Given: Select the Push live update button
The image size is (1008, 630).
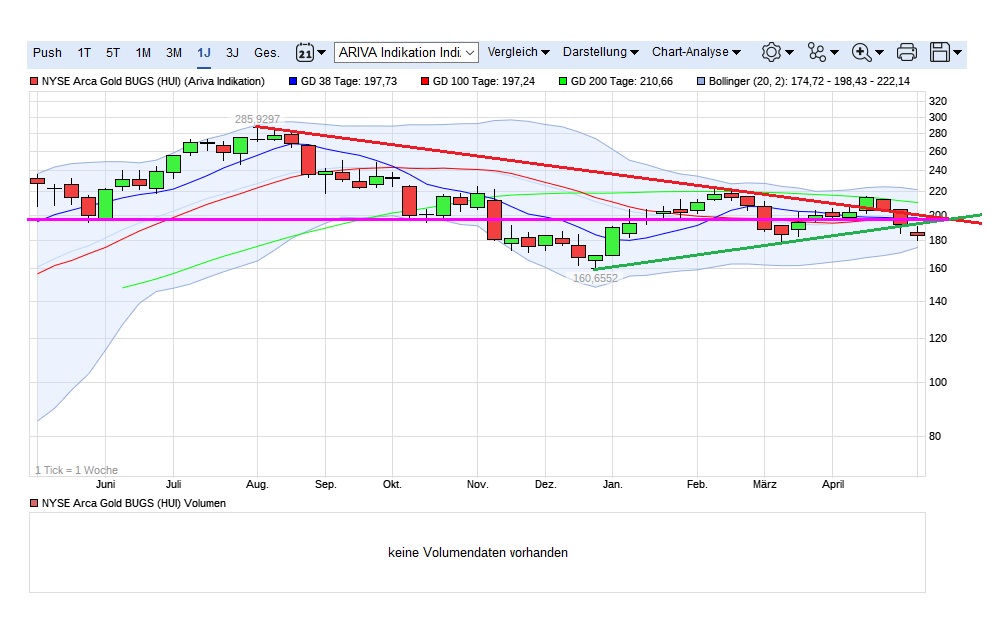Looking at the screenshot, I should [x=47, y=52].
